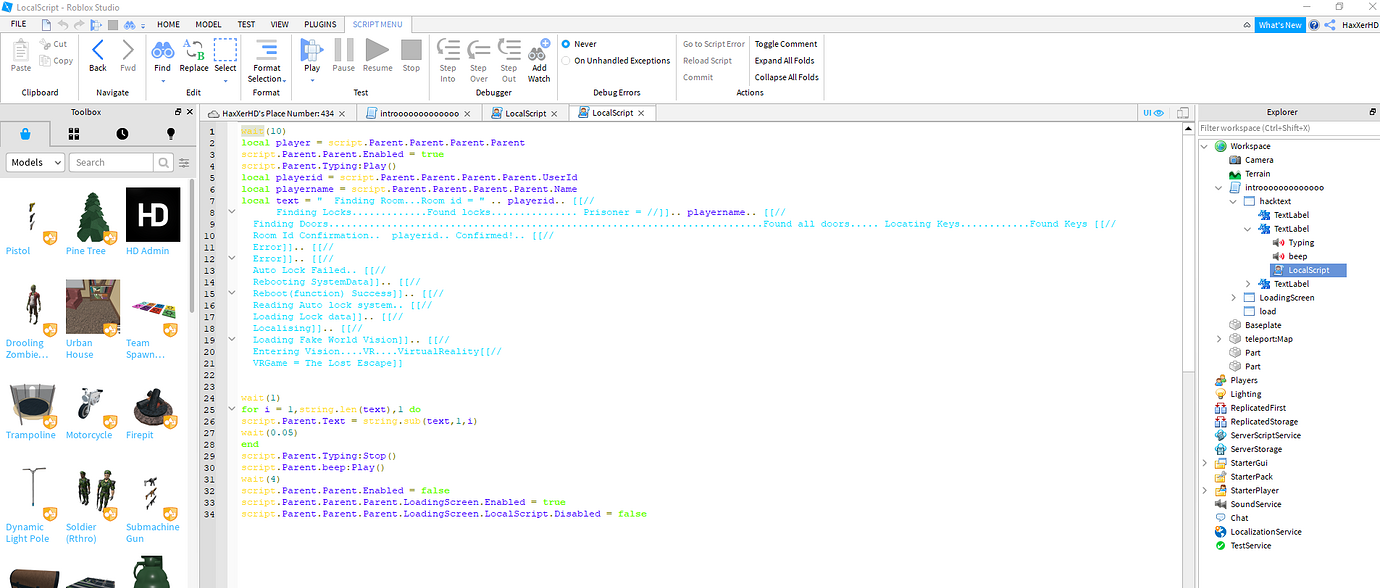The image size is (1380, 588).
Task: Select the Never radio button under Debug Errors
Action: click(x=567, y=44)
